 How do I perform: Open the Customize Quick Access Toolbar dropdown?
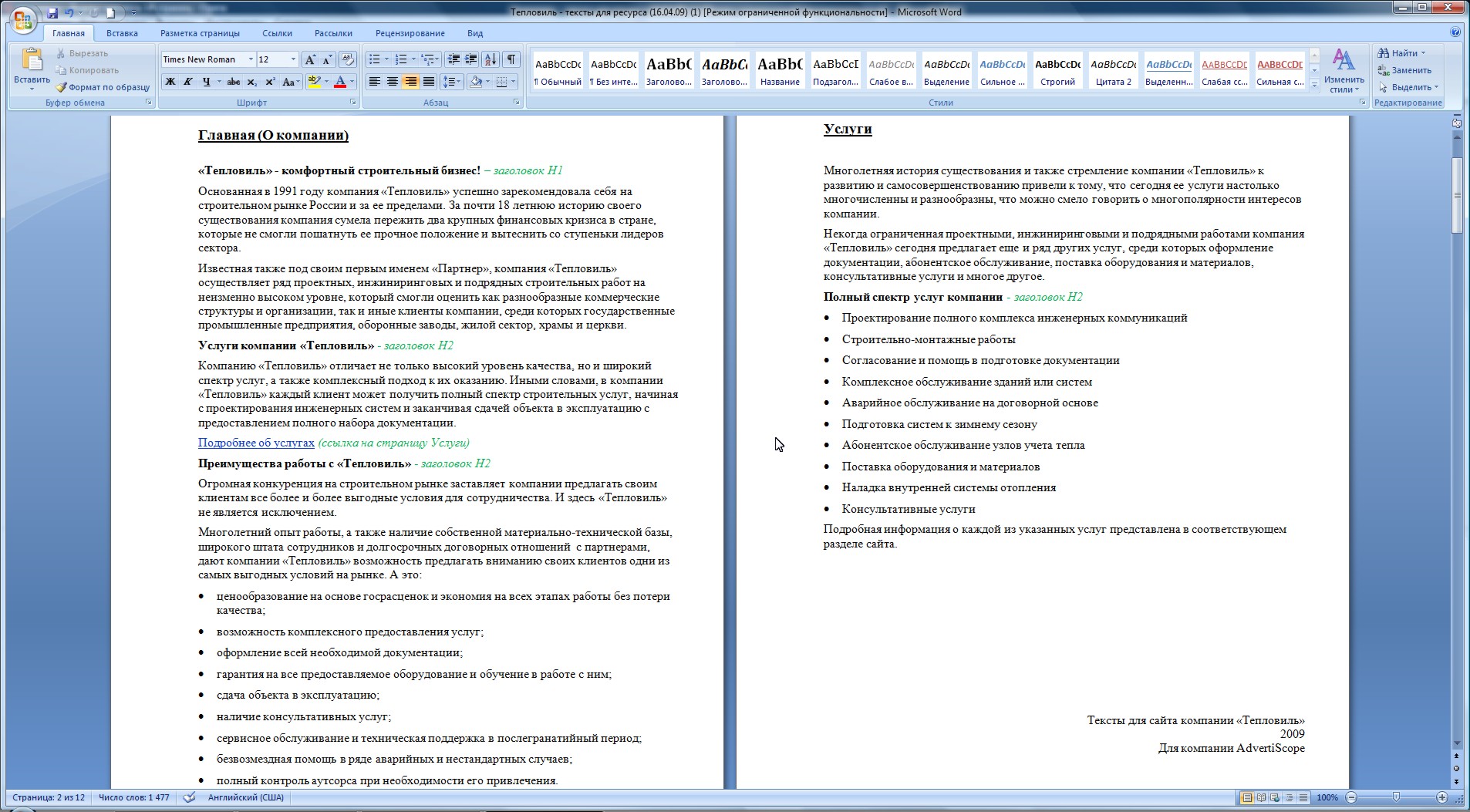[x=133, y=13]
